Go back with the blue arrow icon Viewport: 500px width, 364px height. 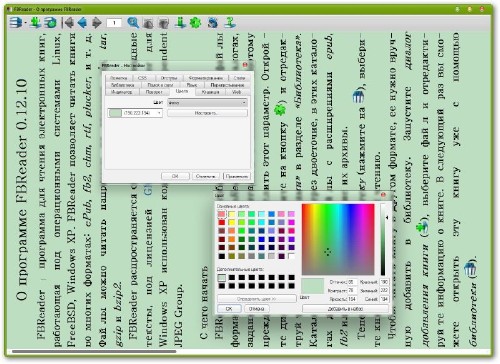click(x=82, y=23)
